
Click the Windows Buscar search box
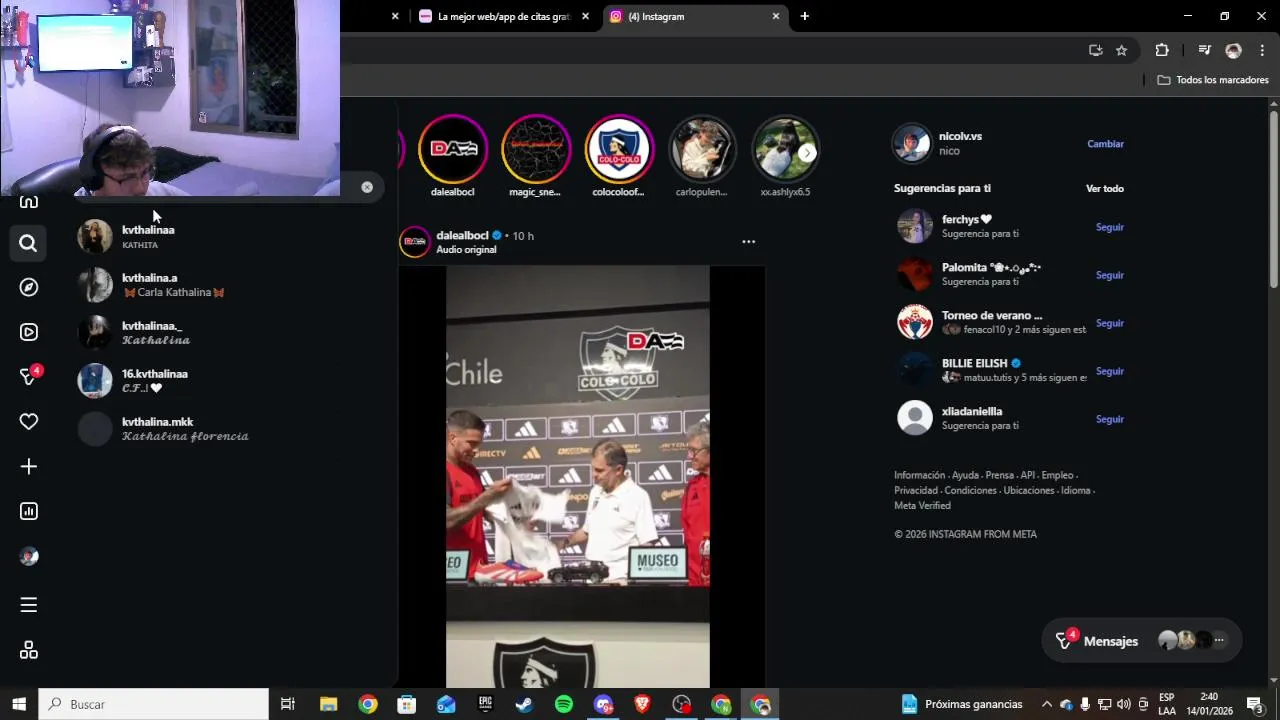tap(153, 704)
